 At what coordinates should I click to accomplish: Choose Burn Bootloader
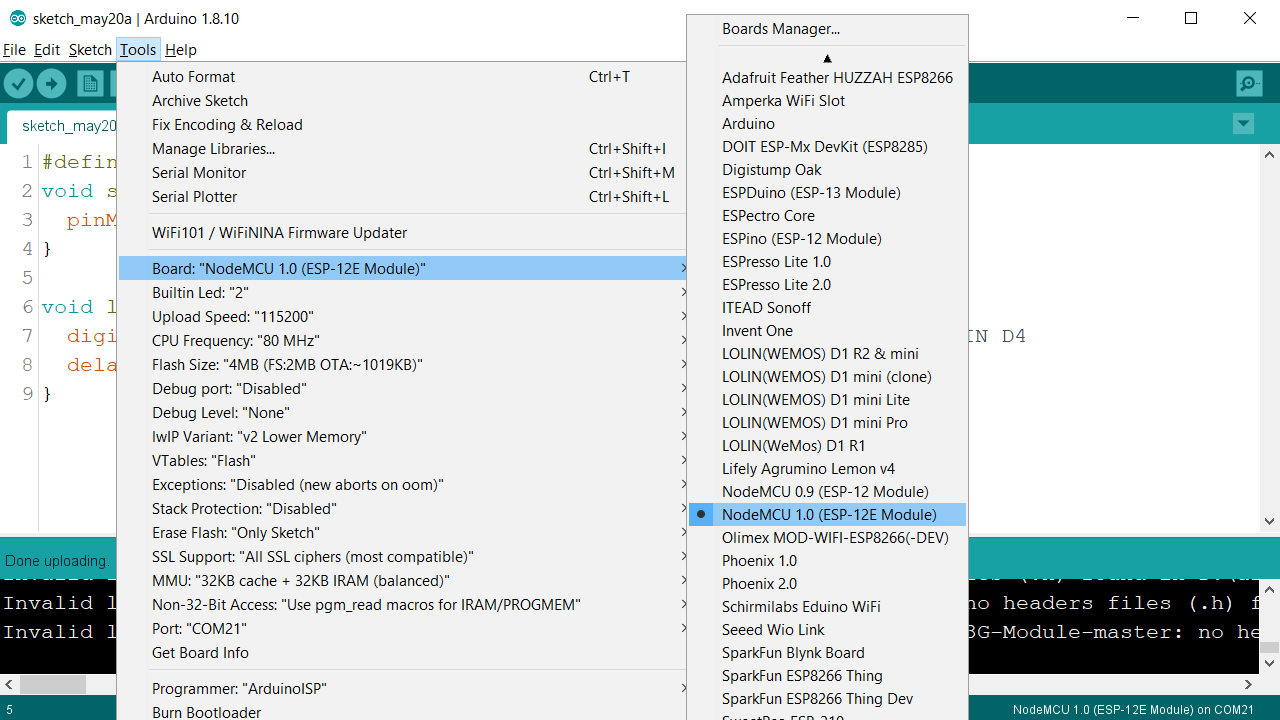(404, 712)
